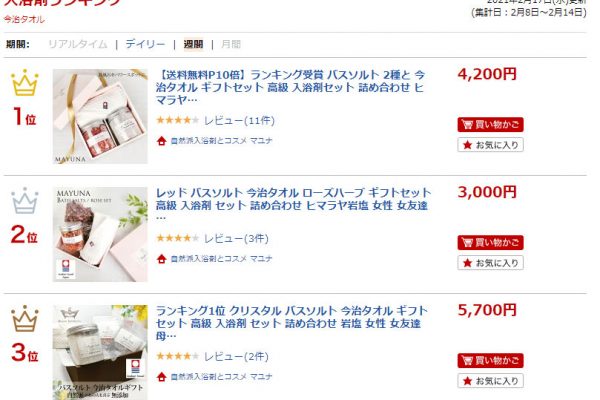Click the gold crown icon for rank 1

pos(25,83)
